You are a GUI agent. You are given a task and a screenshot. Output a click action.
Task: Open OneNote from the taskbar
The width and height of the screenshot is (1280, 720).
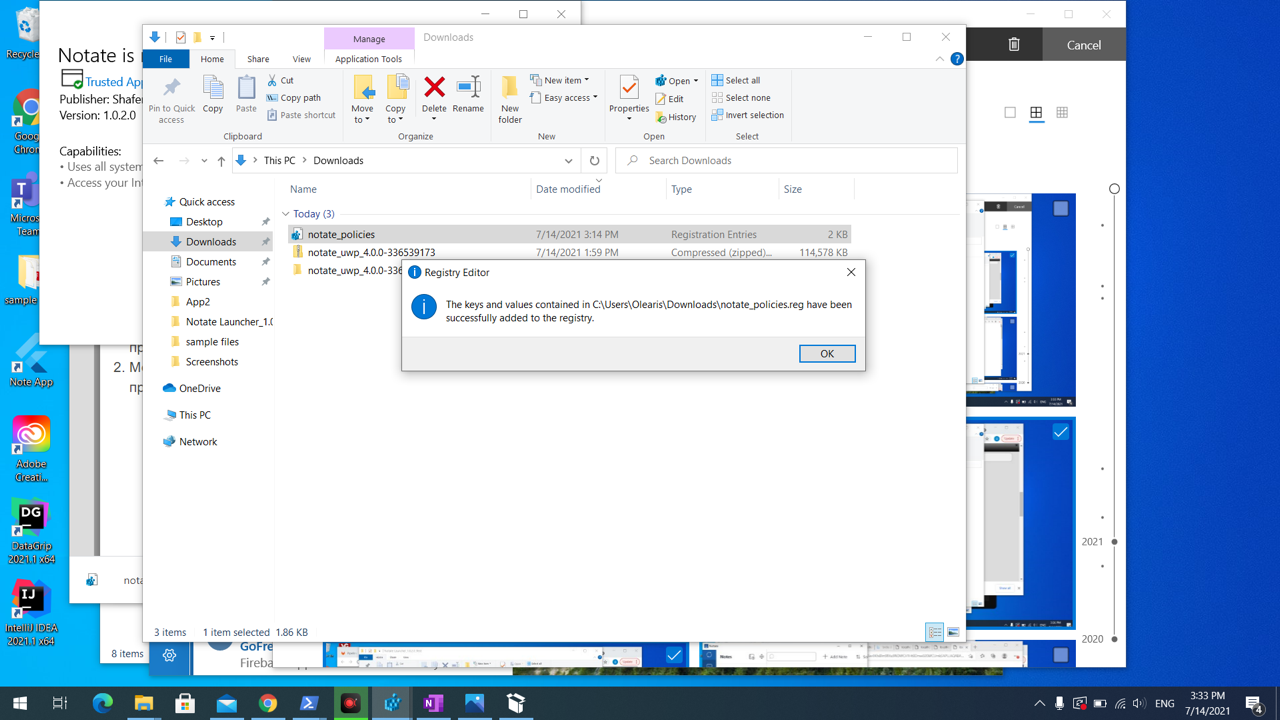click(433, 703)
